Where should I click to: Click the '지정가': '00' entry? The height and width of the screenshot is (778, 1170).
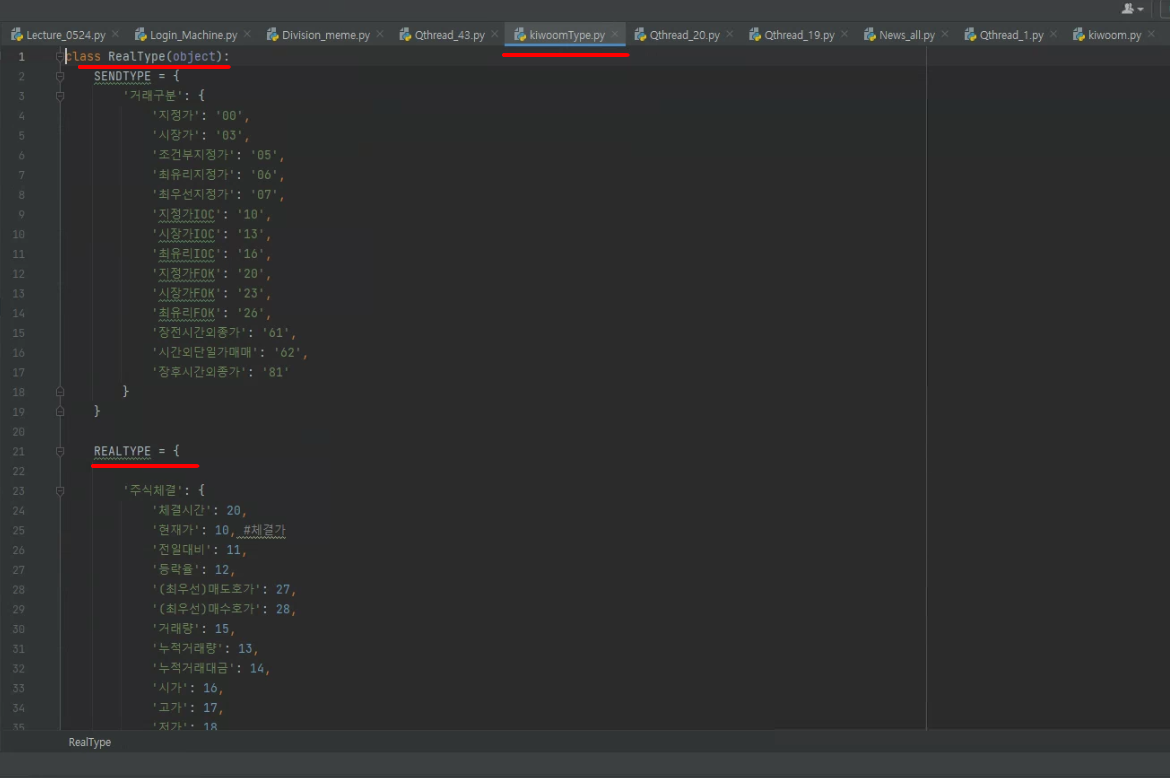(200, 116)
